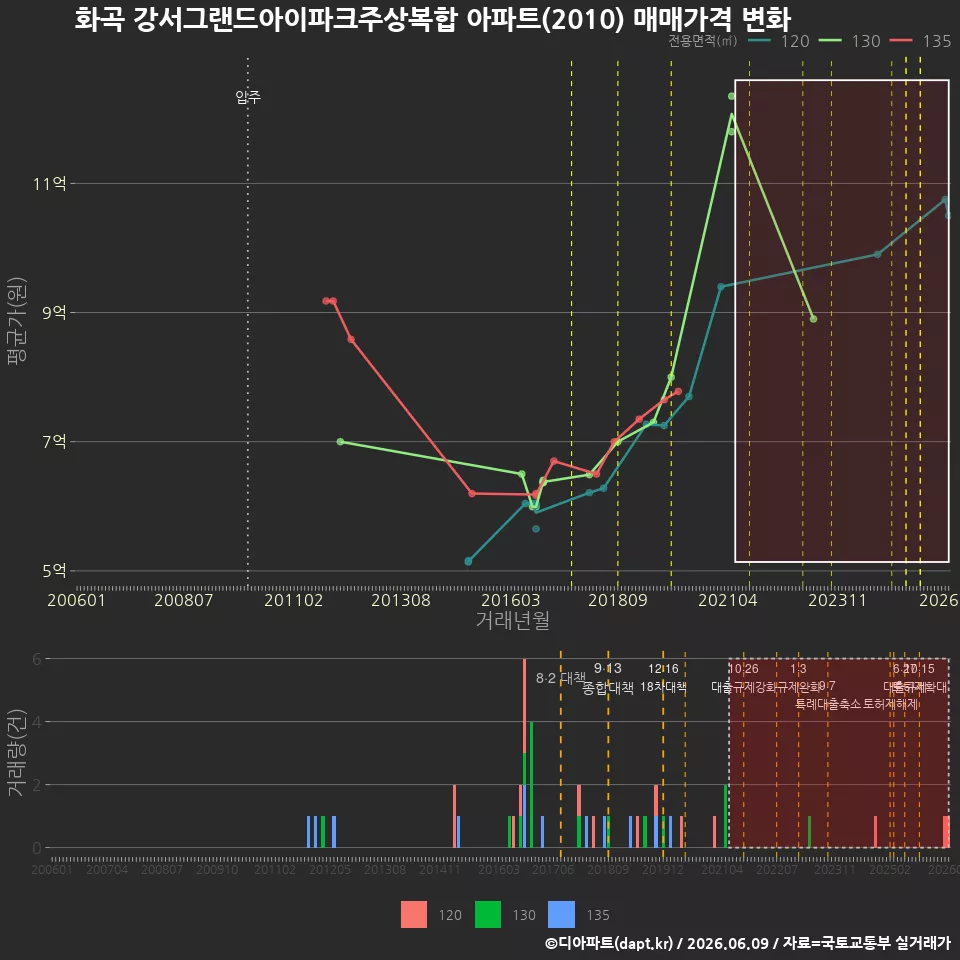The height and width of the screenshot is (960, 960).
Task: Click the red 120 swatch in the bottom legend
Action: click(414, 915)
